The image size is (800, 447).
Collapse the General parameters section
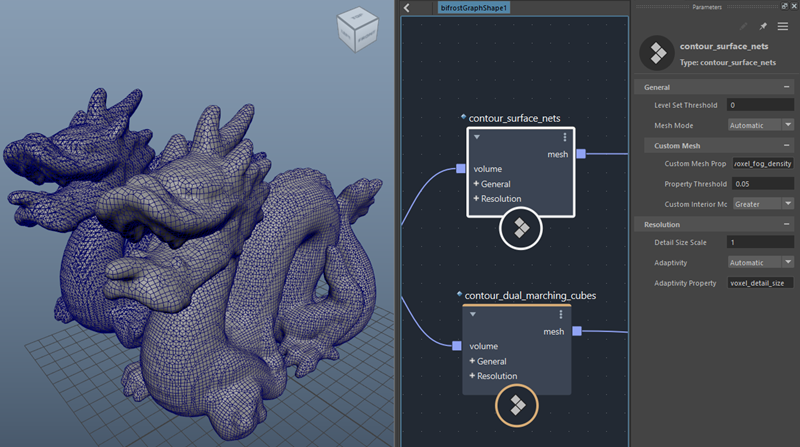click(x=786, y=87)
